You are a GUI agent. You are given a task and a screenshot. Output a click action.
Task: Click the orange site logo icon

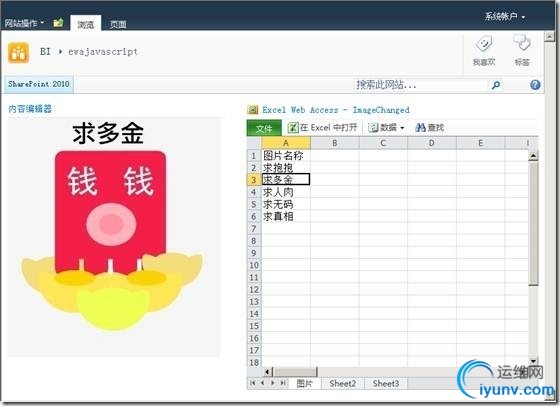[18, 53]
